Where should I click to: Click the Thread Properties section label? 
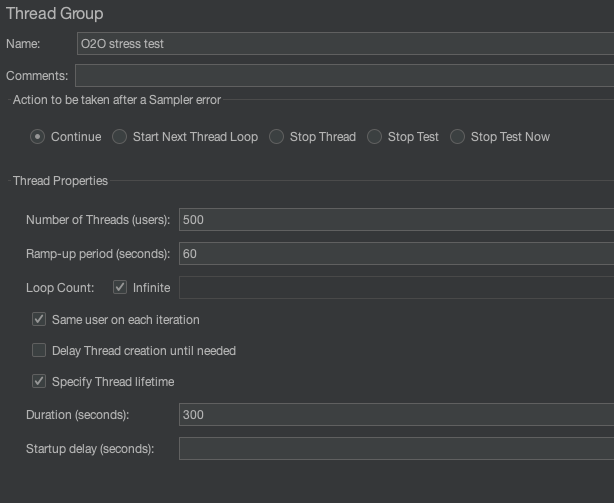(60, 181)
